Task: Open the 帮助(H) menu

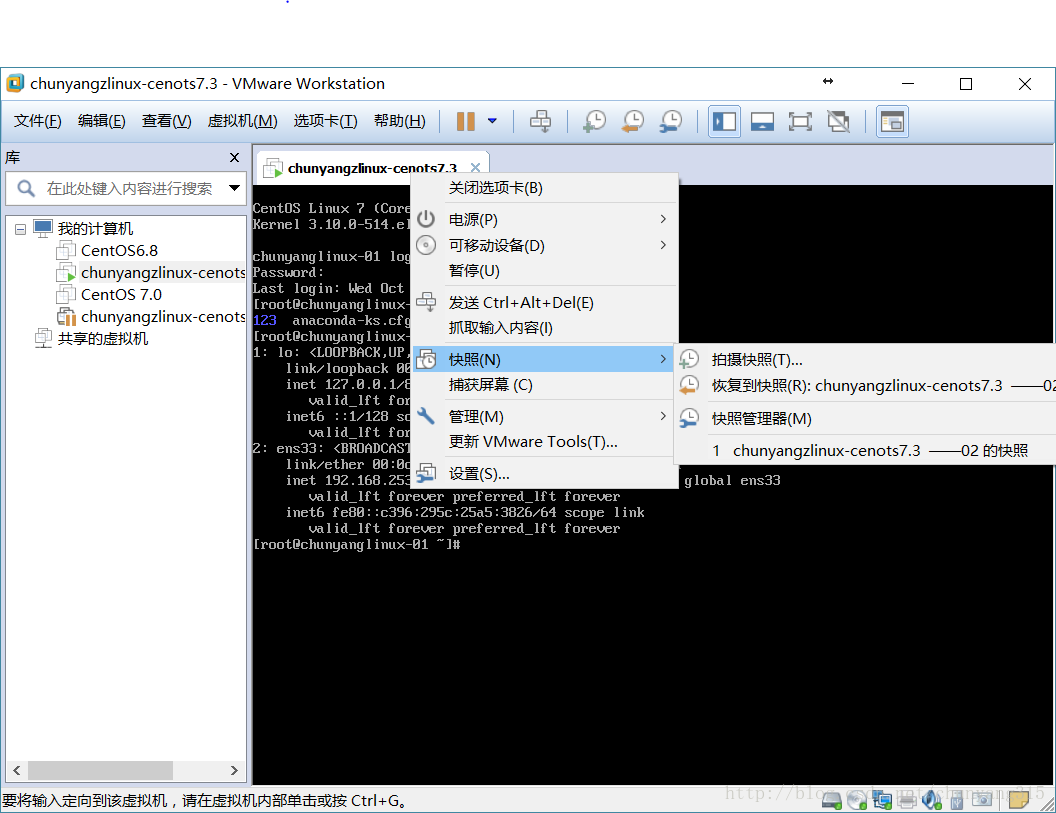Action: coord(399,121)
